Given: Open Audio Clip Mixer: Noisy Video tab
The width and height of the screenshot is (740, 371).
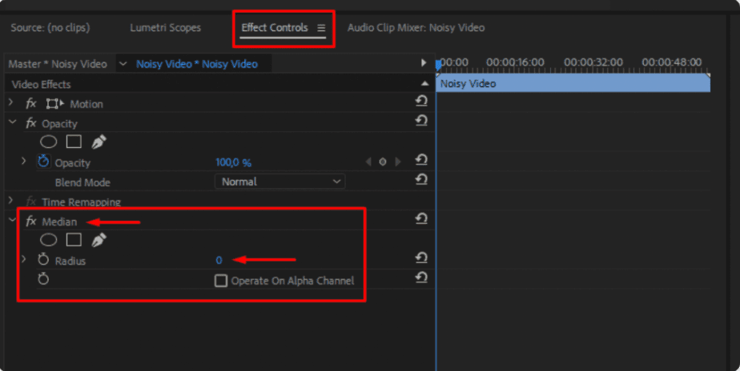Looking at the screenshot, I should (416, 28).
